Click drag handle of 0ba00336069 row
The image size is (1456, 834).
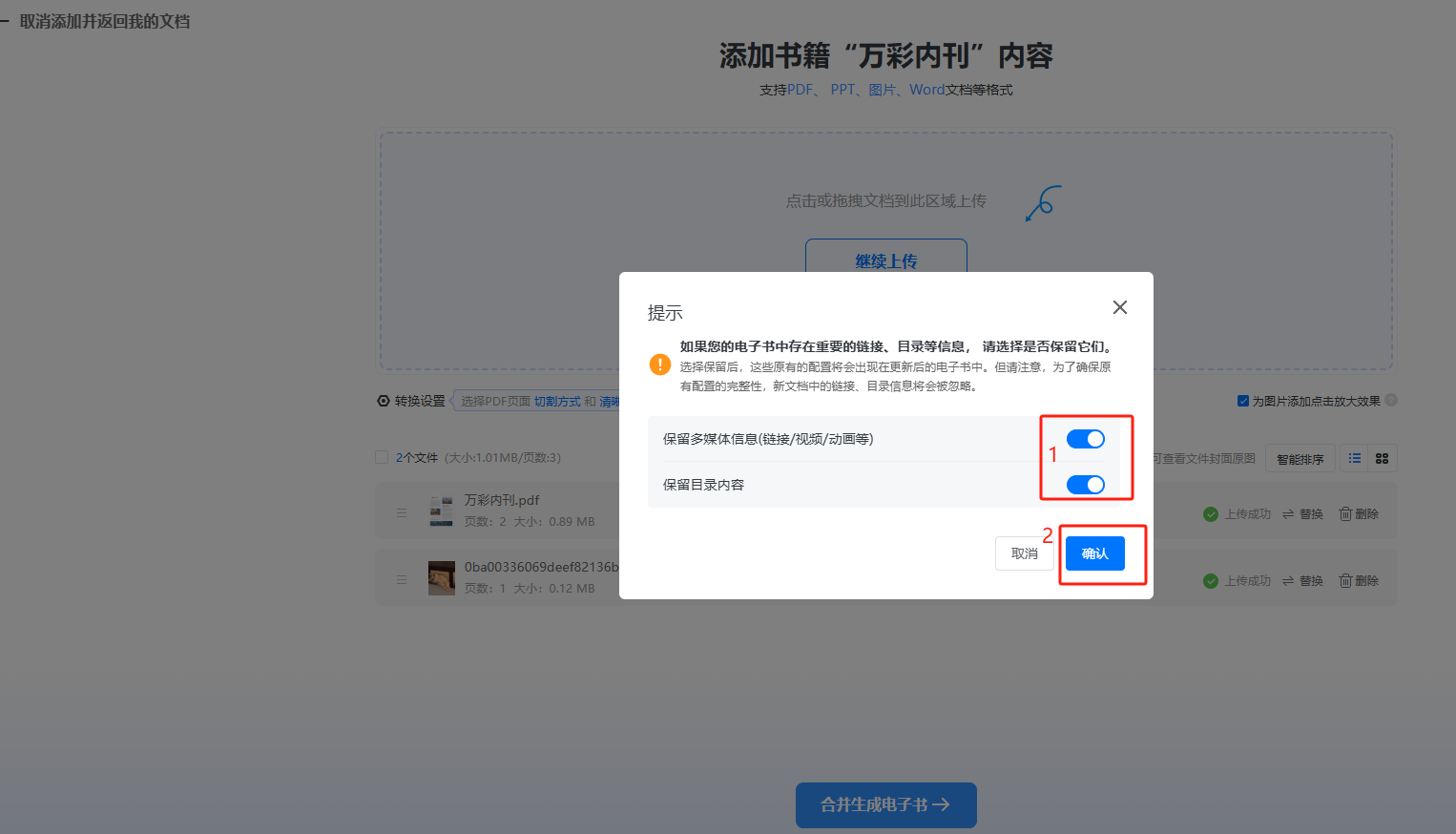click(402, 579)
